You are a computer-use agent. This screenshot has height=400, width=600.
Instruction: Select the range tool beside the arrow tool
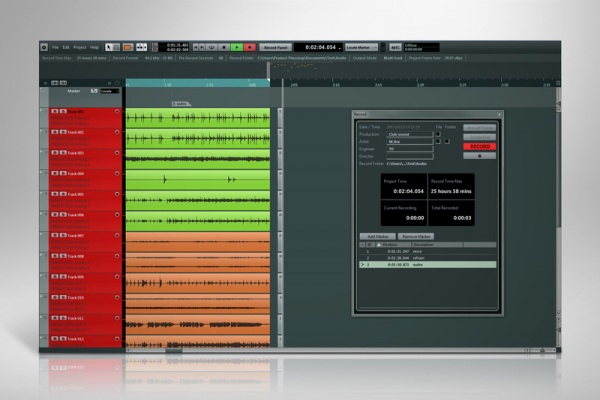point(116,47)
